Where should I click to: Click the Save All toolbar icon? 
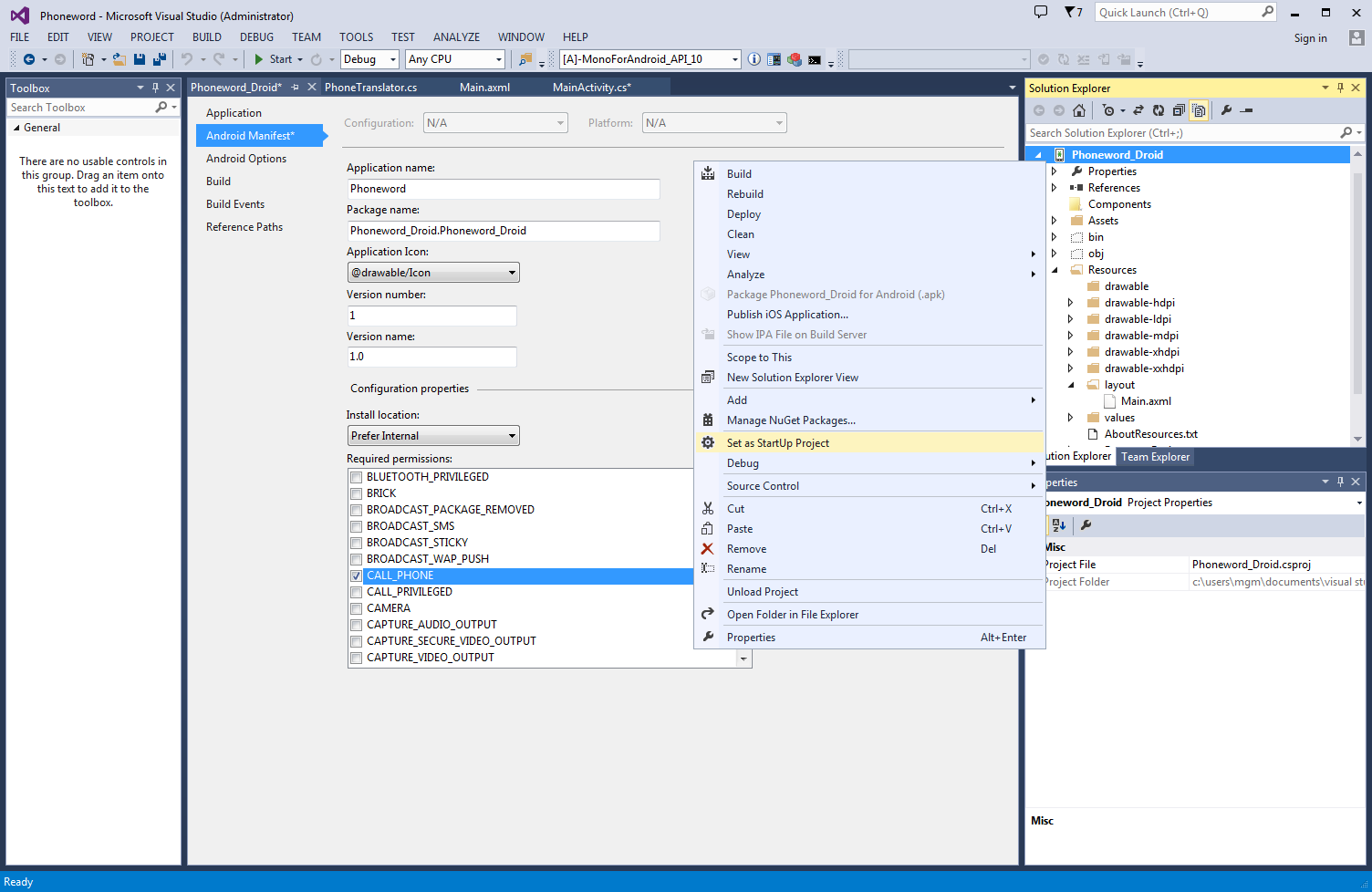[x=159, y=59]
